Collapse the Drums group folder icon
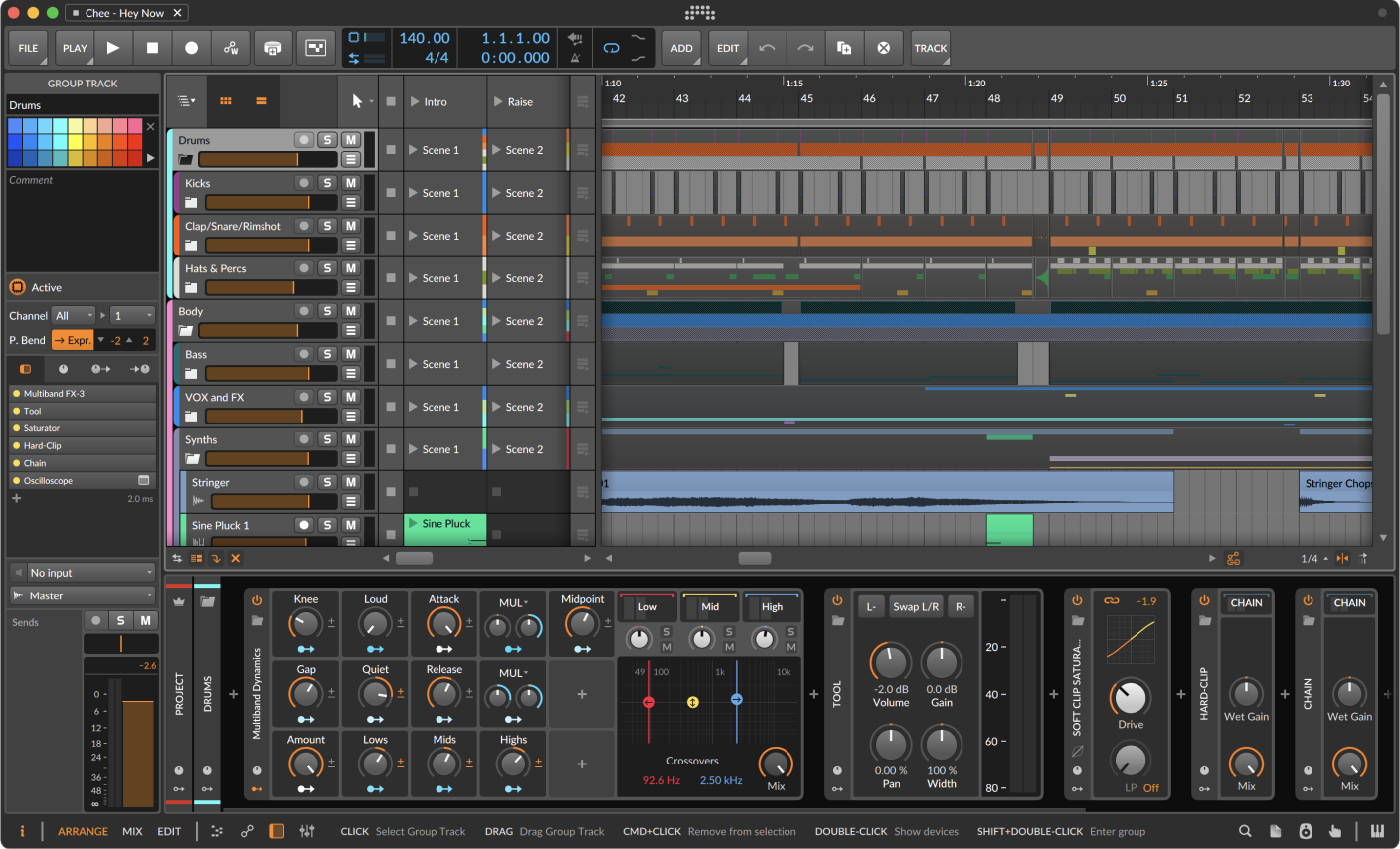Viewport: 1400px width, 849px height. 186,160
